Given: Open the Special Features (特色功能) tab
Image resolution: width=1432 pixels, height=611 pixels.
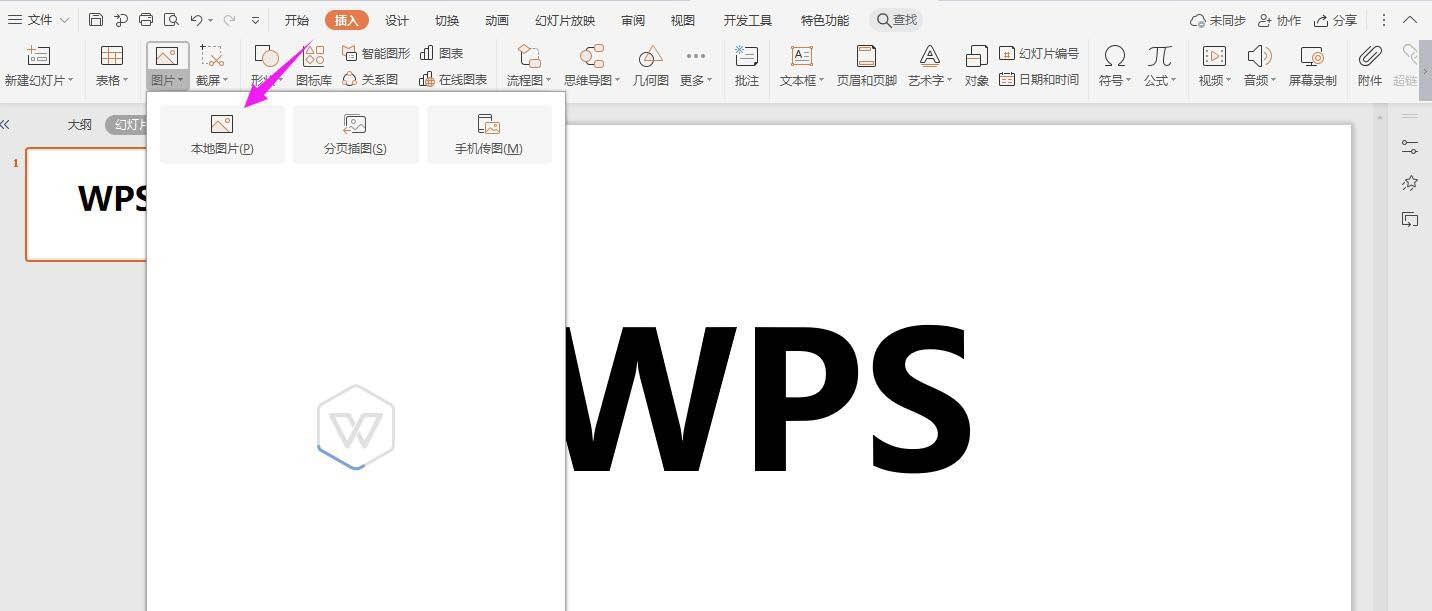Looking at the screenshot, I should (825, 20).
